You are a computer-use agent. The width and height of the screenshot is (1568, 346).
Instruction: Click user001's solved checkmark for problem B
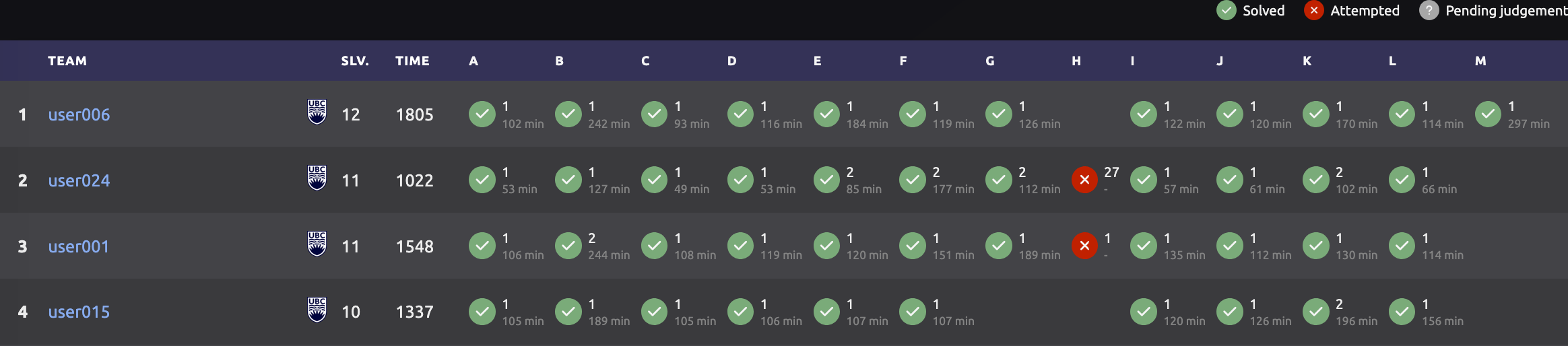click(x=568, y=246)
